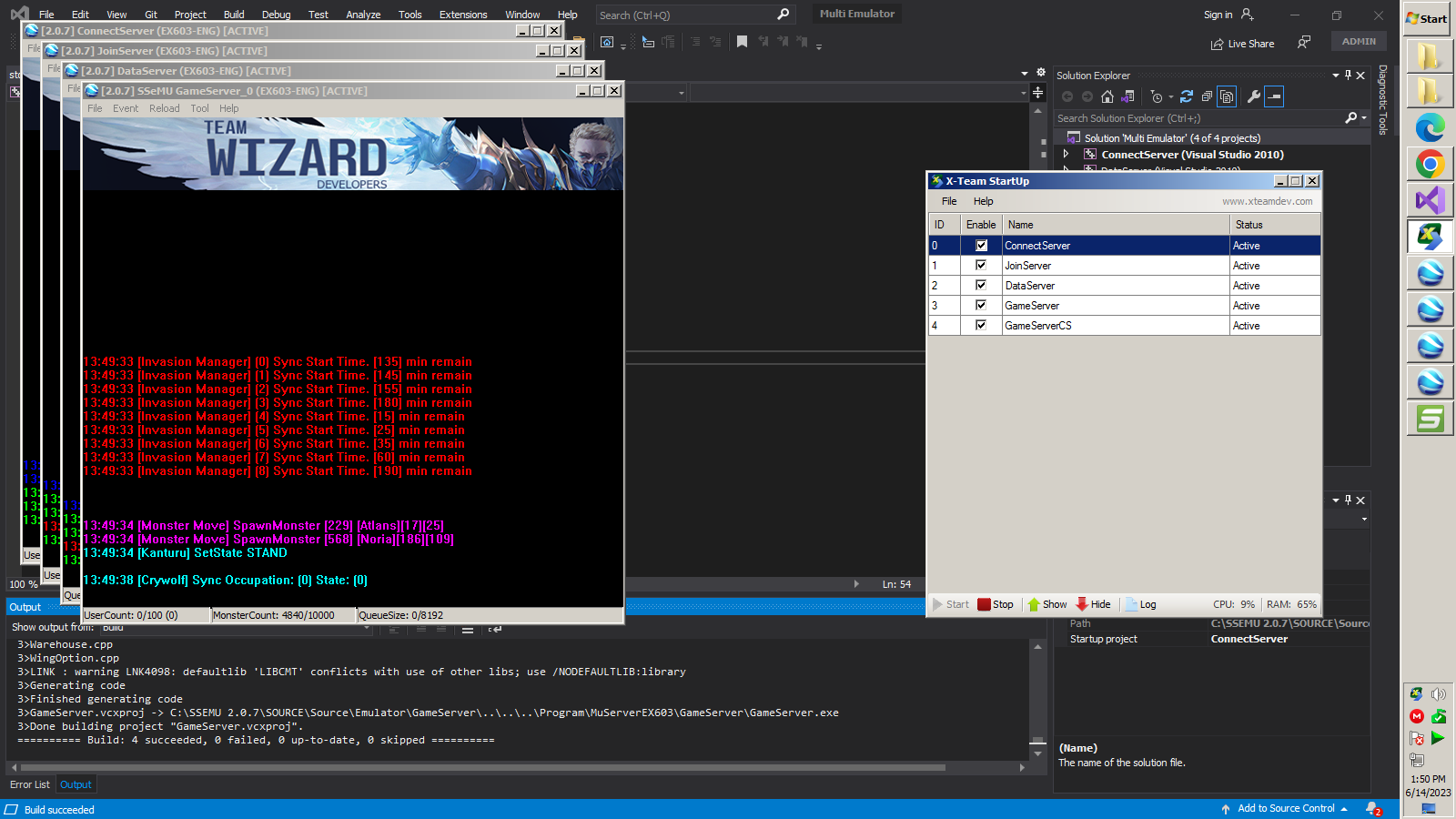
Task: Expand the ConnectServer project node
Action: click(x=1067, y=155)
